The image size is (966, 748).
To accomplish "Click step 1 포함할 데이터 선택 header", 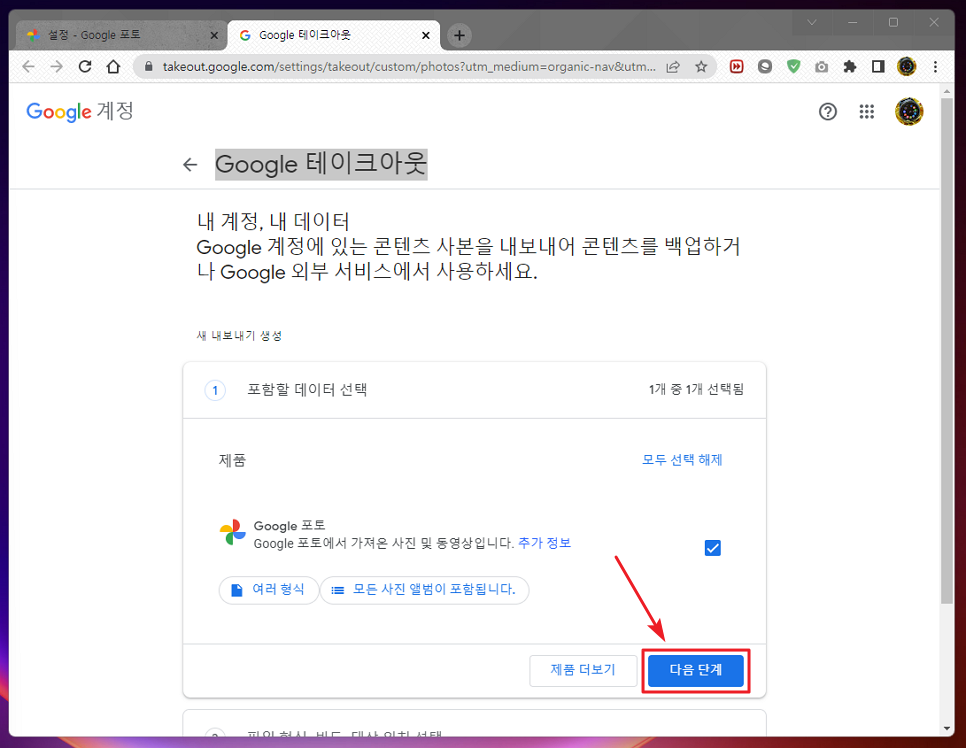I will tap(474, 390).
